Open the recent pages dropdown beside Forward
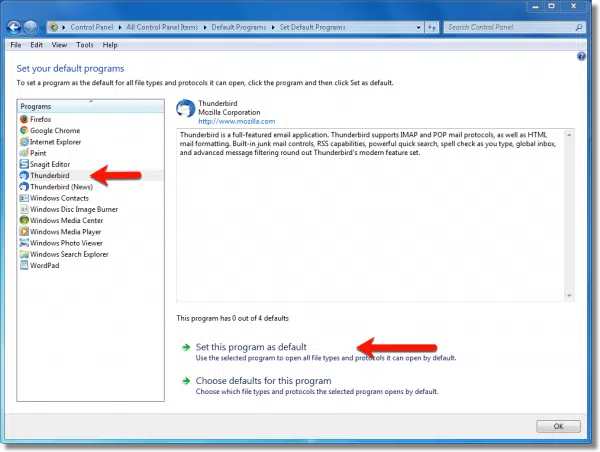 tap(42, 28)
